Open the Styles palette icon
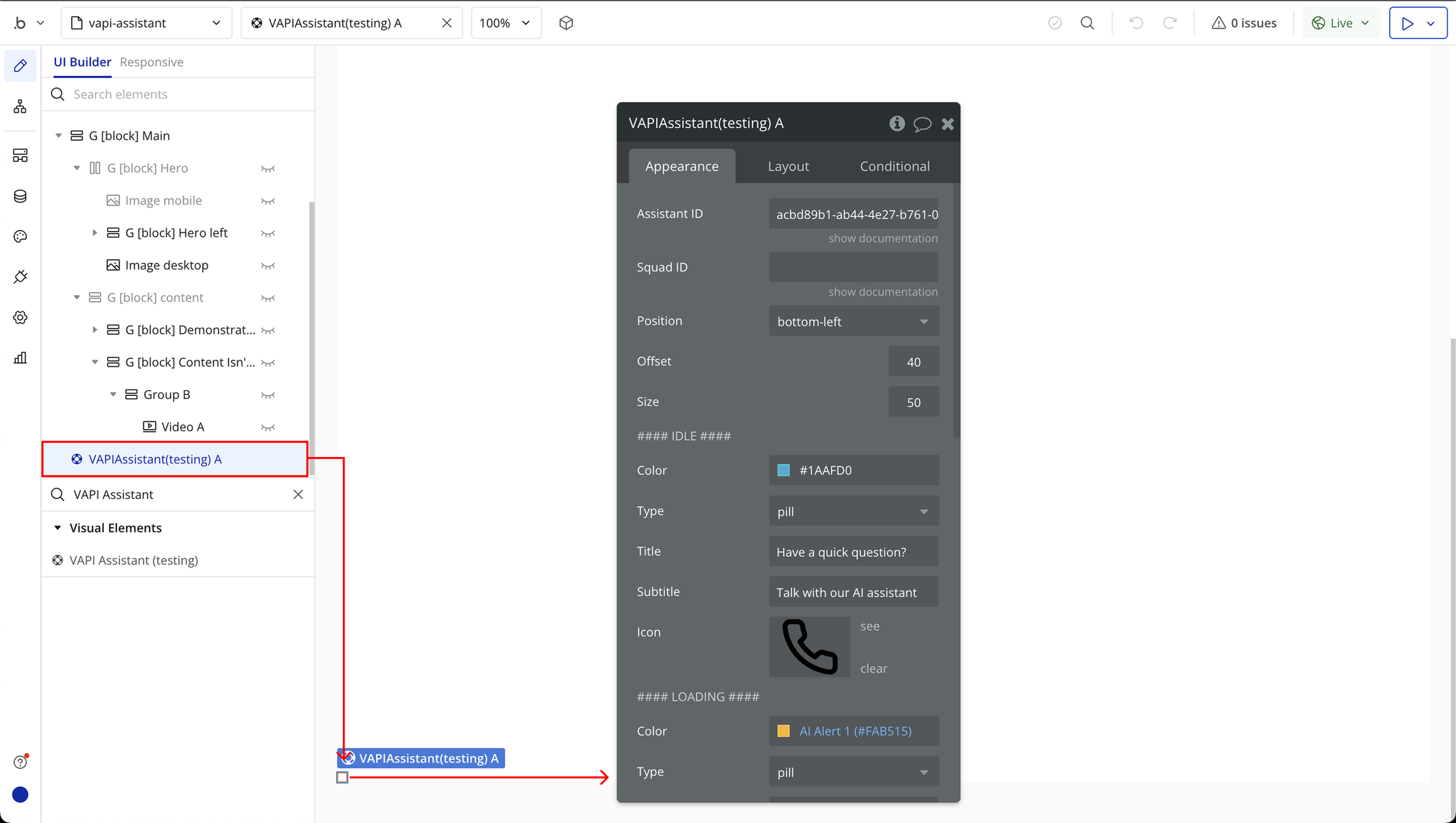 click(20, 237)
